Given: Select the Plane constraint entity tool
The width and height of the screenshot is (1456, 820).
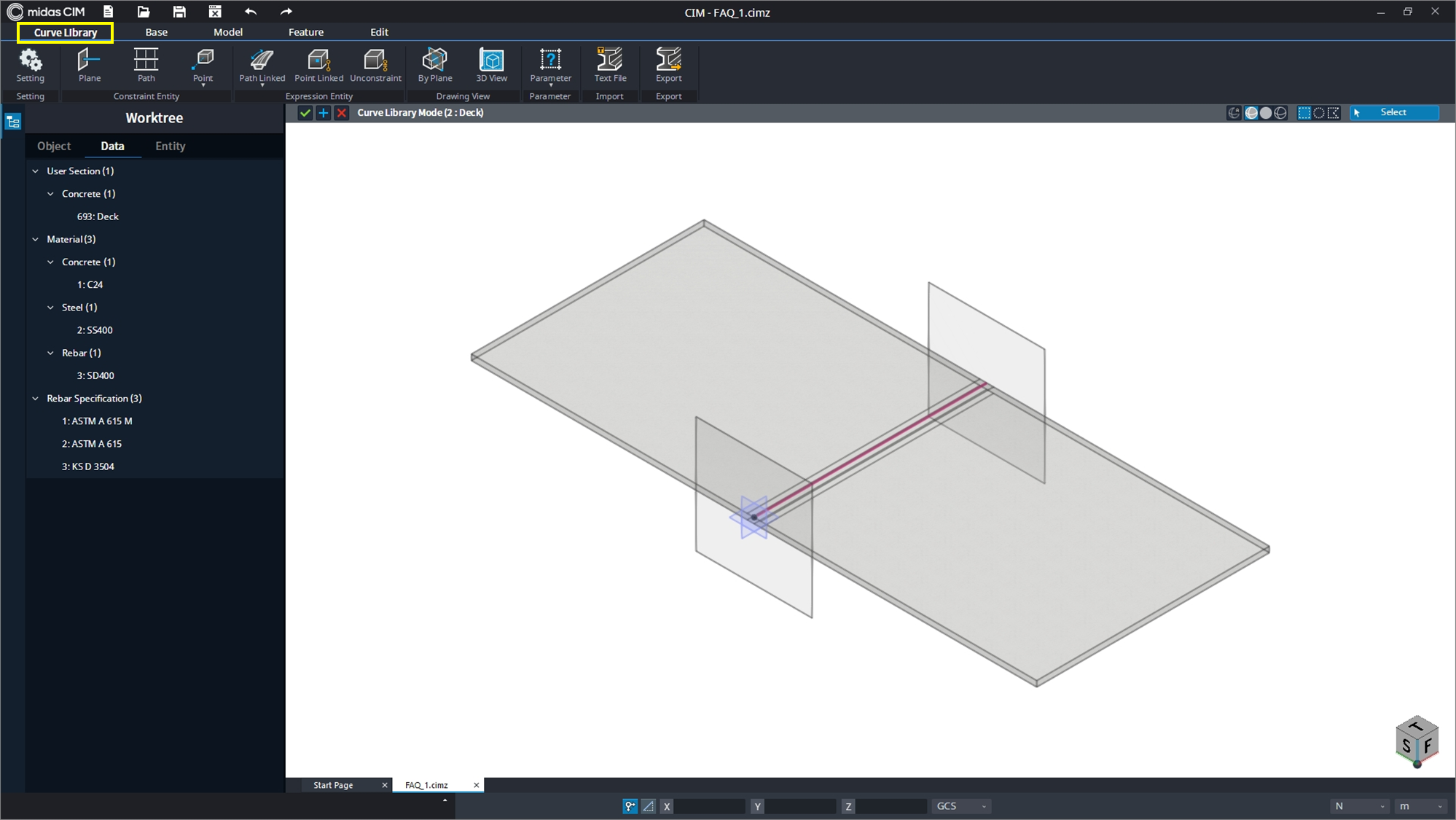Looking at the screenshot, I should tap(90, 65).
